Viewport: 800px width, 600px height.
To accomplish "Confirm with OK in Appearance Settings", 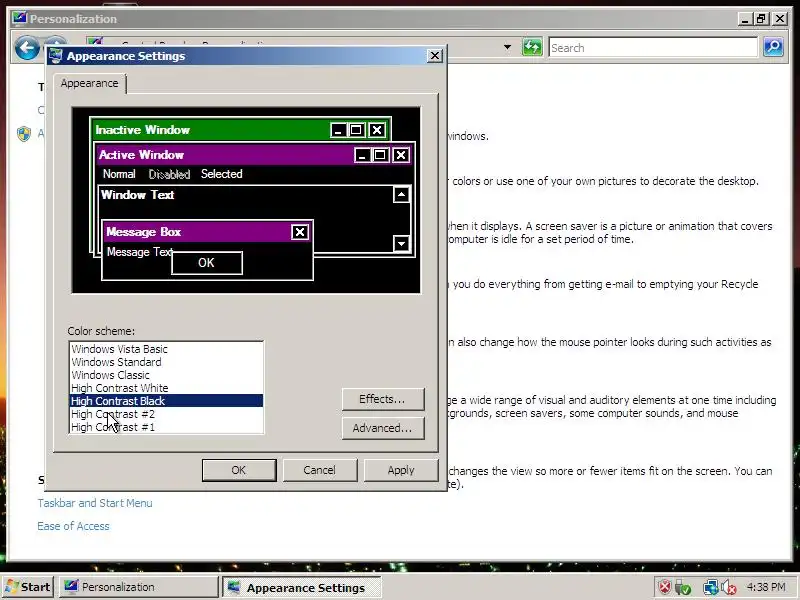I will 239,470.
